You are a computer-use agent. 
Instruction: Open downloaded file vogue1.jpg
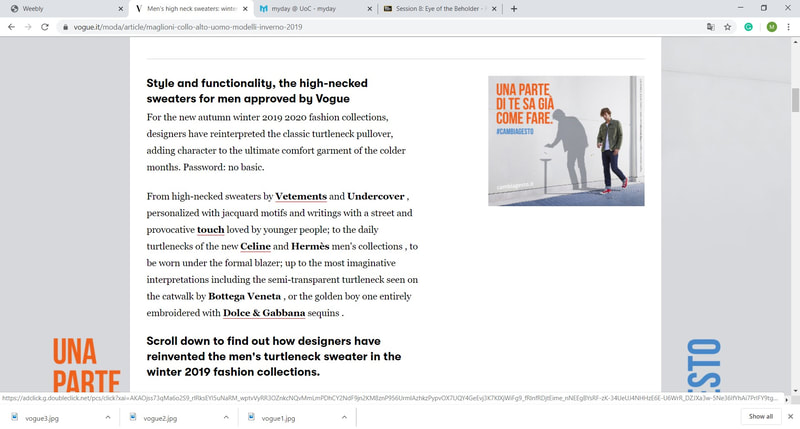tap(278, 418)
